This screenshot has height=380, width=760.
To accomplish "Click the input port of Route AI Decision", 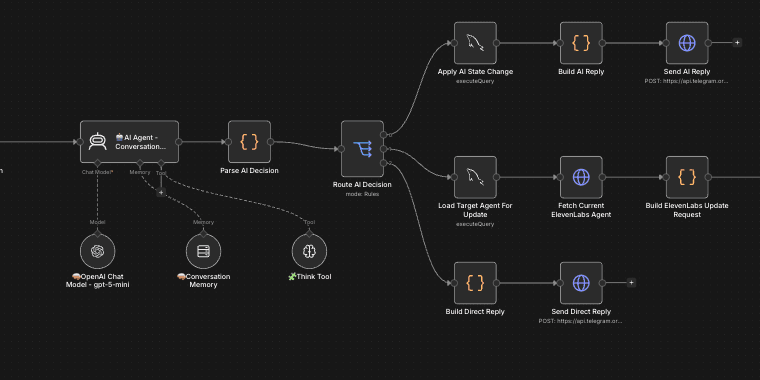I will coord(341,149).
